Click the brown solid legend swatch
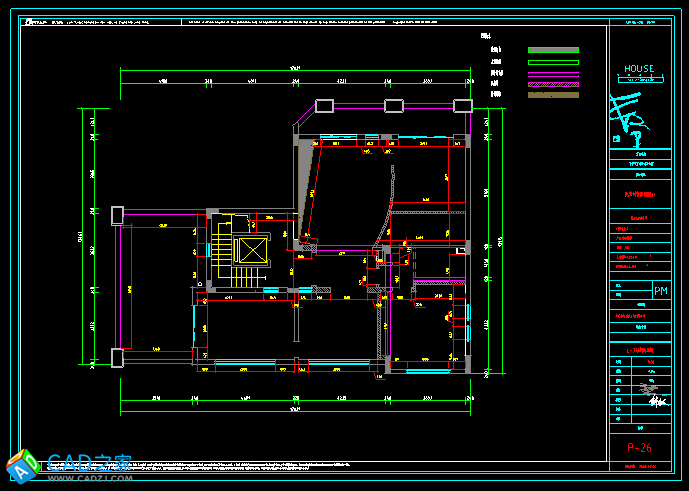689x491 pixels. tap(553, 95)
